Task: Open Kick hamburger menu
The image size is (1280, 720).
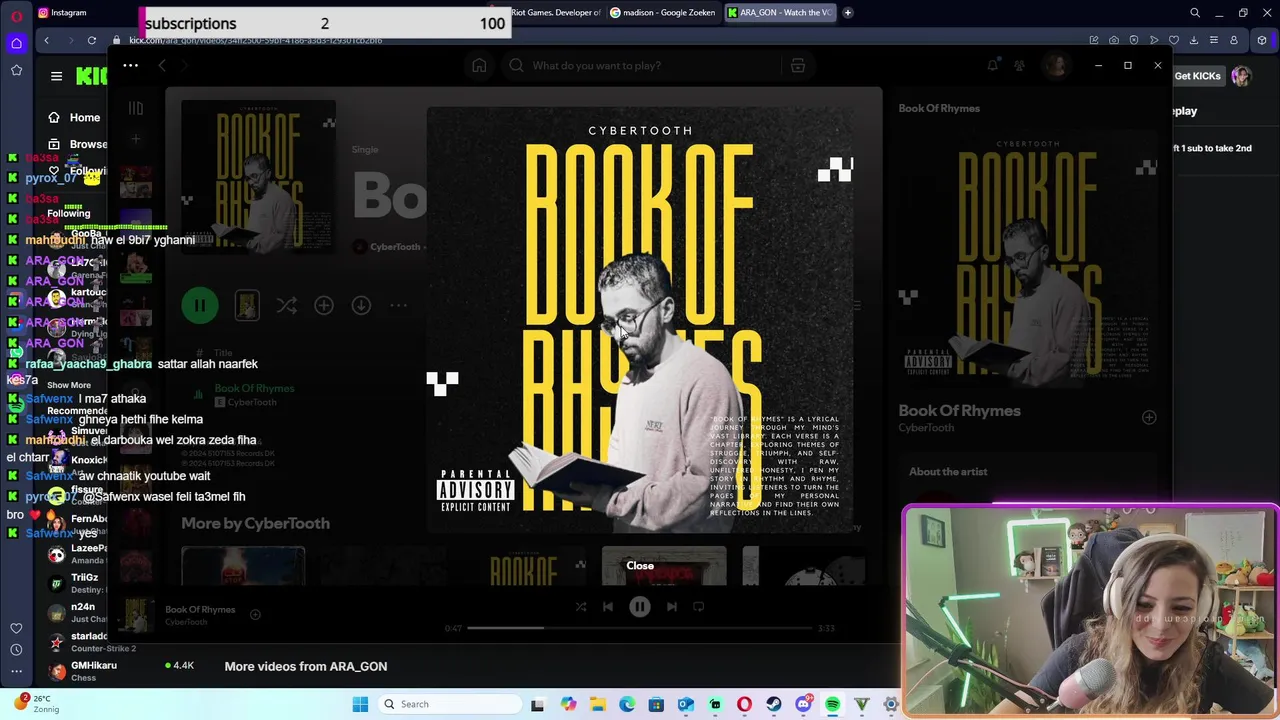Action: point(56,76)
